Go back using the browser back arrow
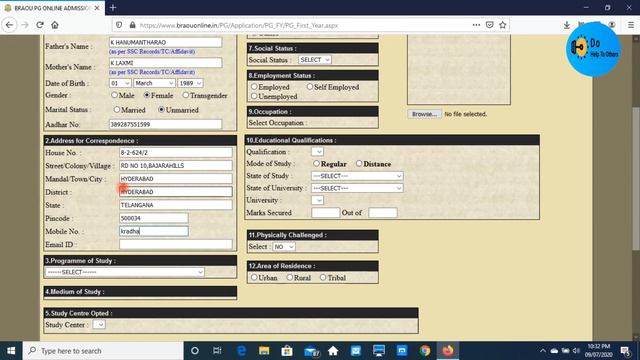This screenshot has width=640, height=360. coord(9,25)
